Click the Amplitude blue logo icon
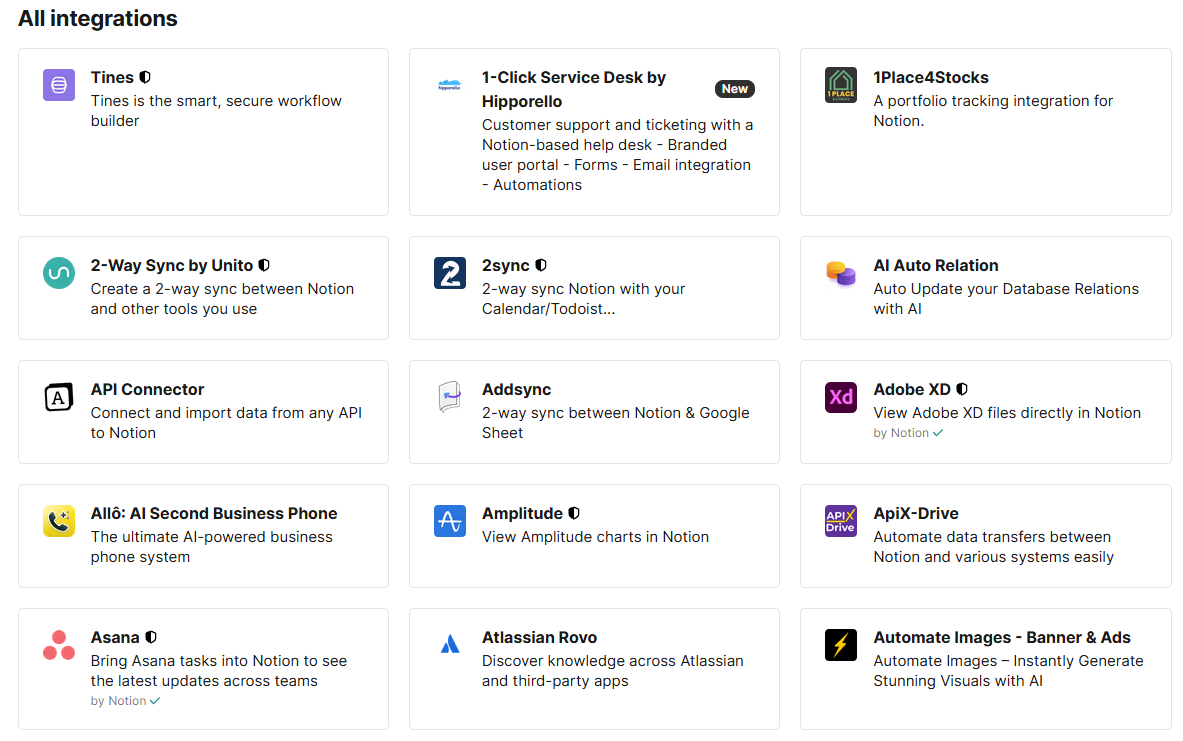1183x741 pixels. (x=450, y=521)
